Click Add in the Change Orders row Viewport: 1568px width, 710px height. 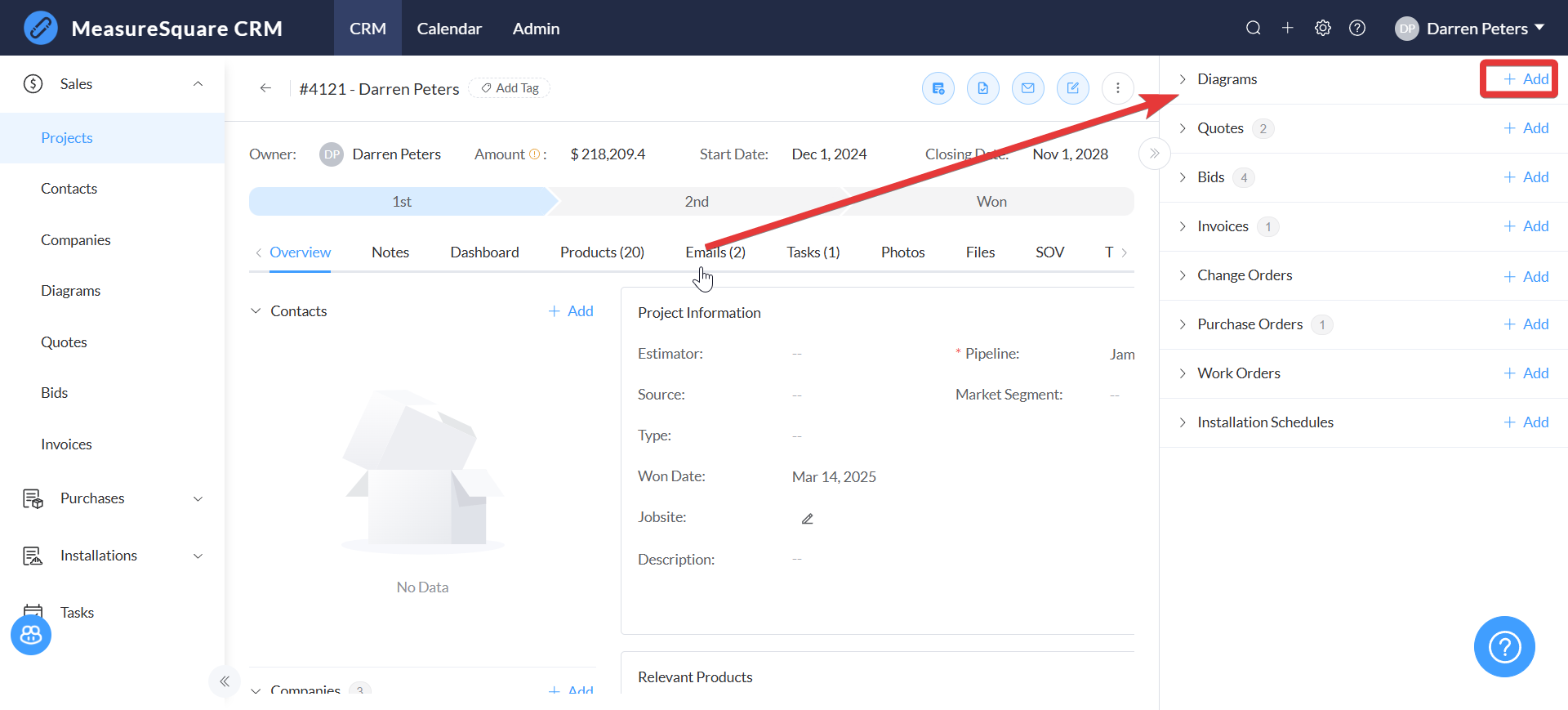click(1526, 277)
